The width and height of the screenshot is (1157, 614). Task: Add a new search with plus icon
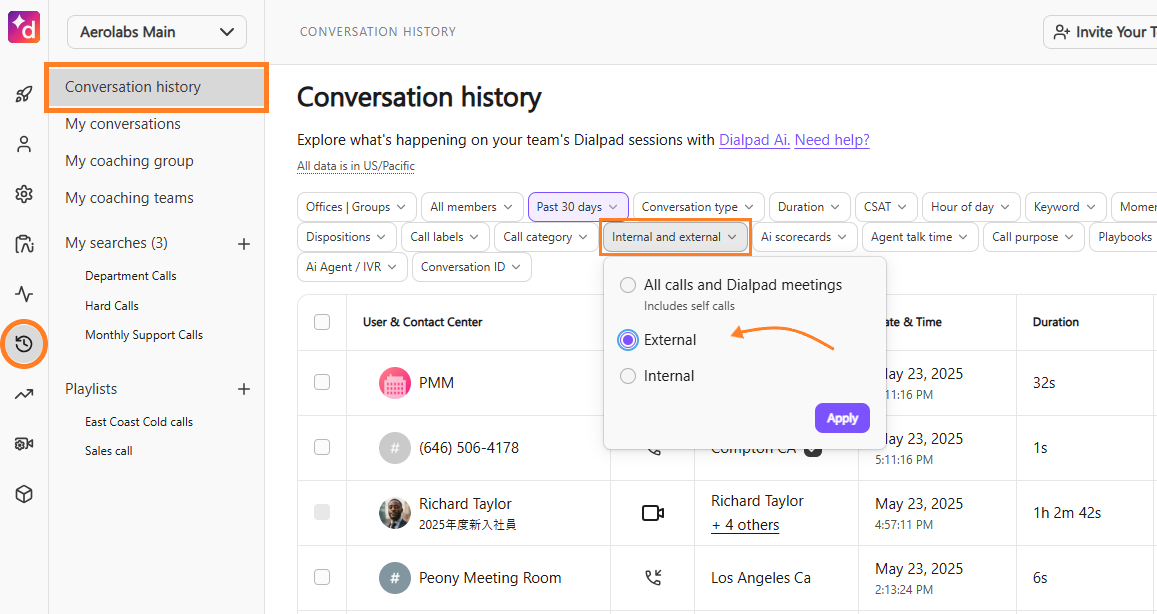coord(244,244)
